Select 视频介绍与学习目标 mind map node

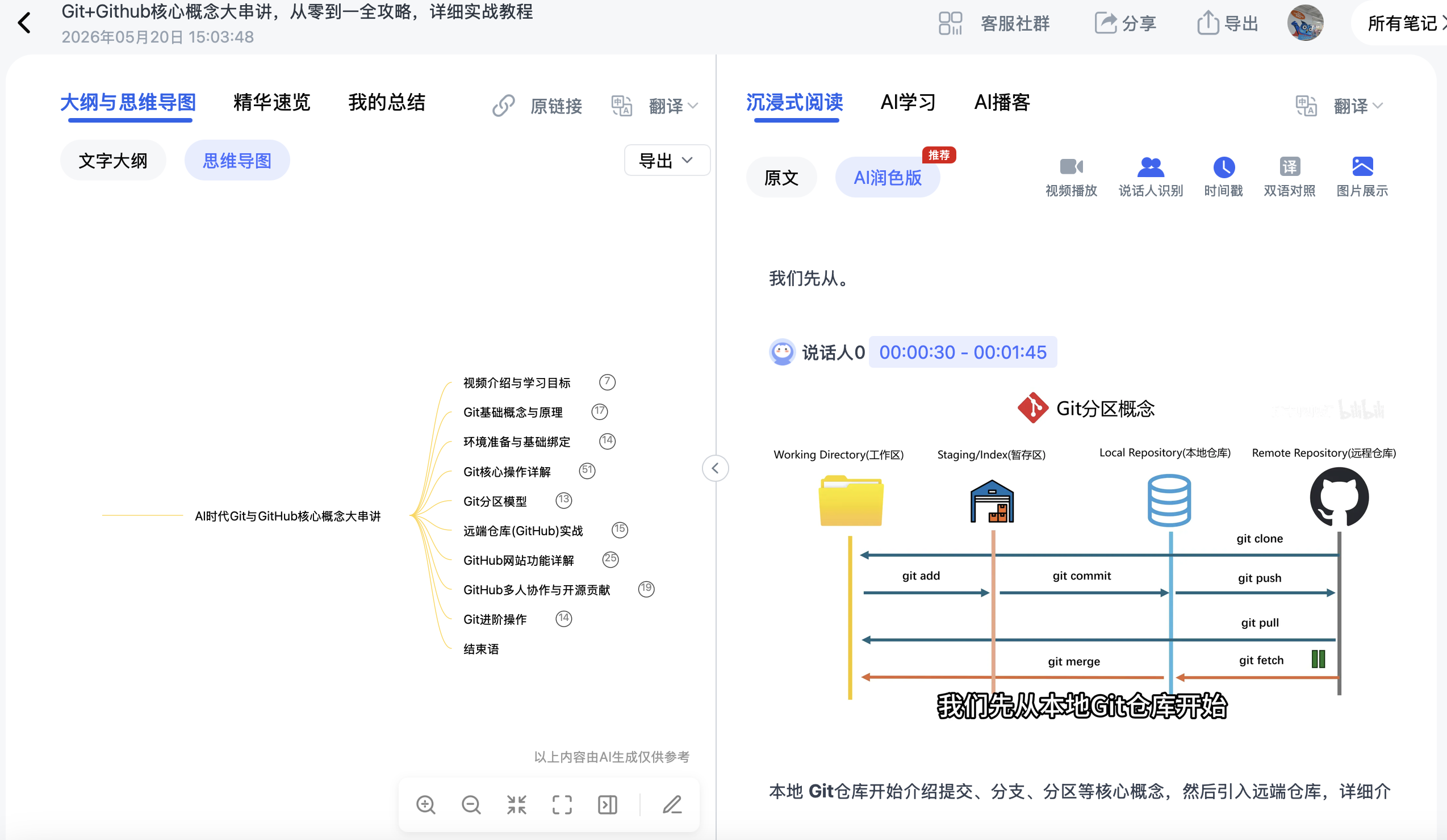(517, 383)
